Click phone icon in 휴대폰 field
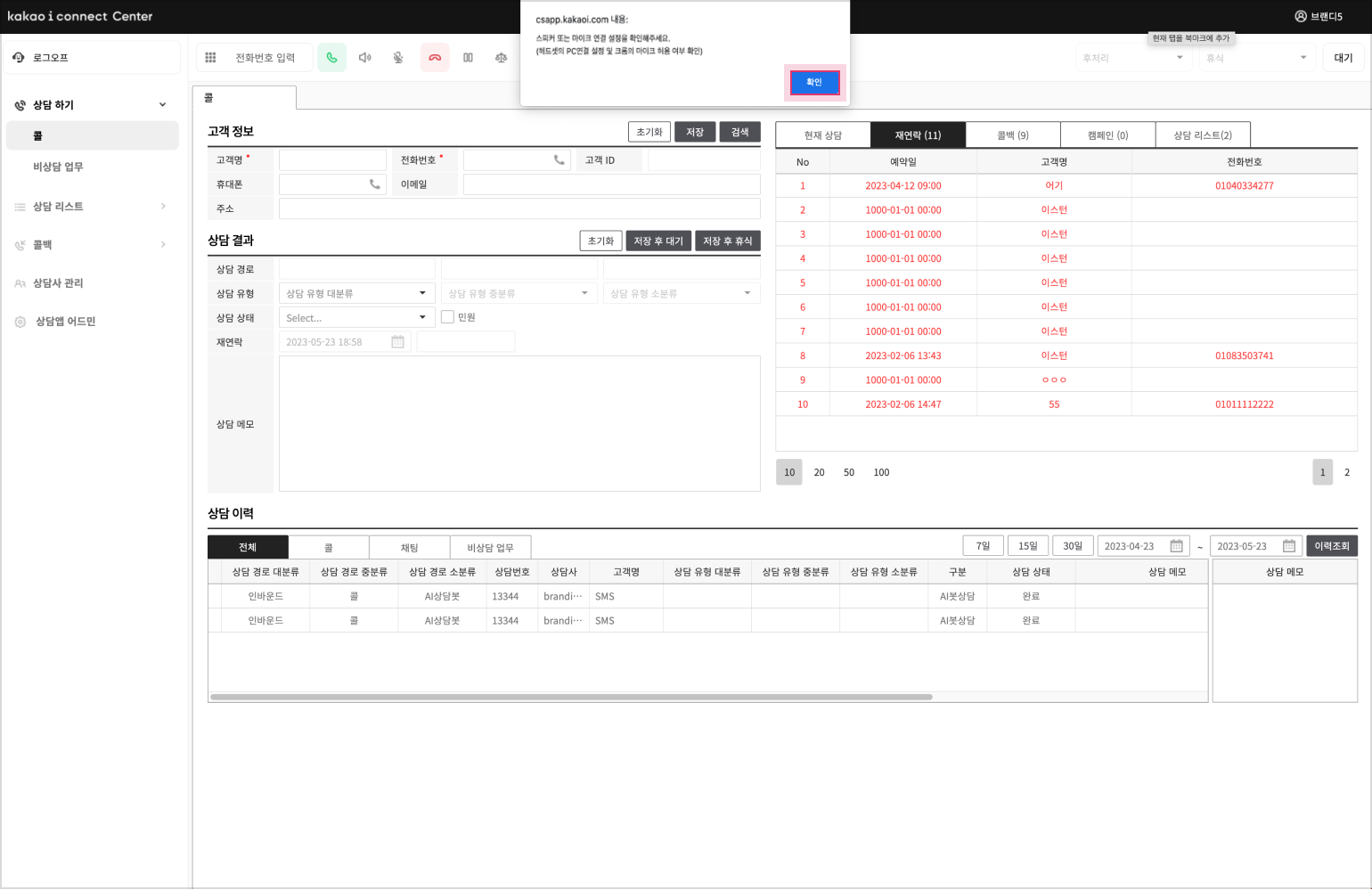The image size is (1372, 890). click(x=374, y=184)
